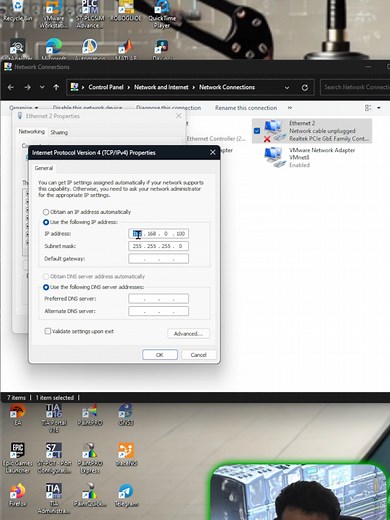
Task: Click Disable this network device
Action: point(87,108)
